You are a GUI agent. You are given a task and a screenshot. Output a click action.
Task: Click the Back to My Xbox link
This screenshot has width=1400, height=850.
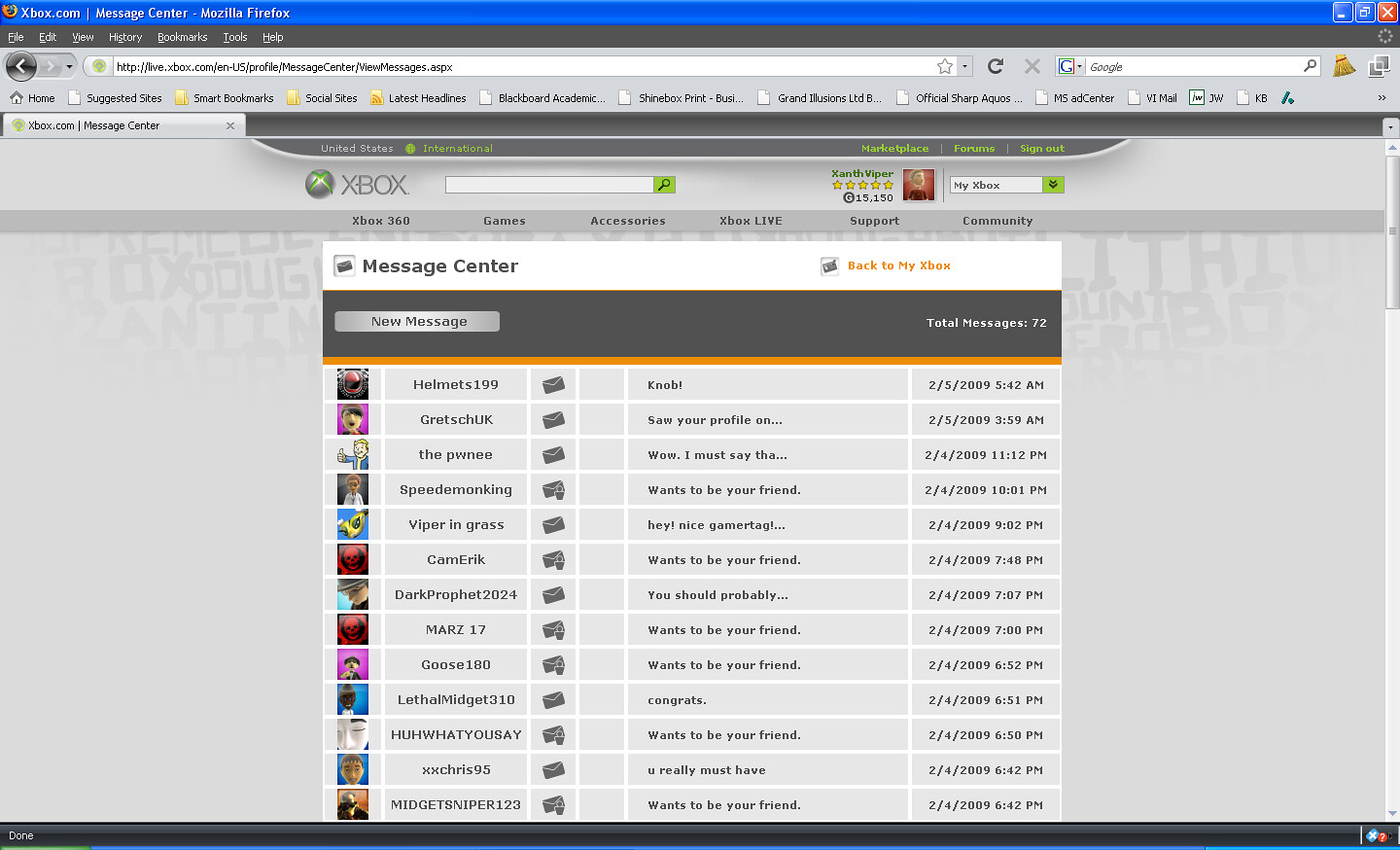click(x=899, y=266)
